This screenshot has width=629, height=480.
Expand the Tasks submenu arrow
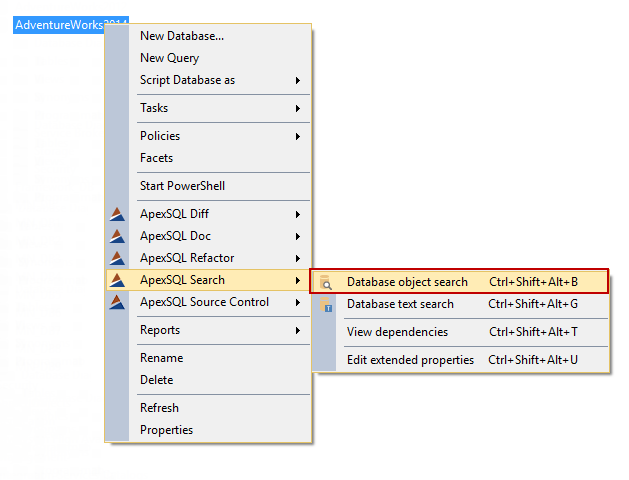298,109
